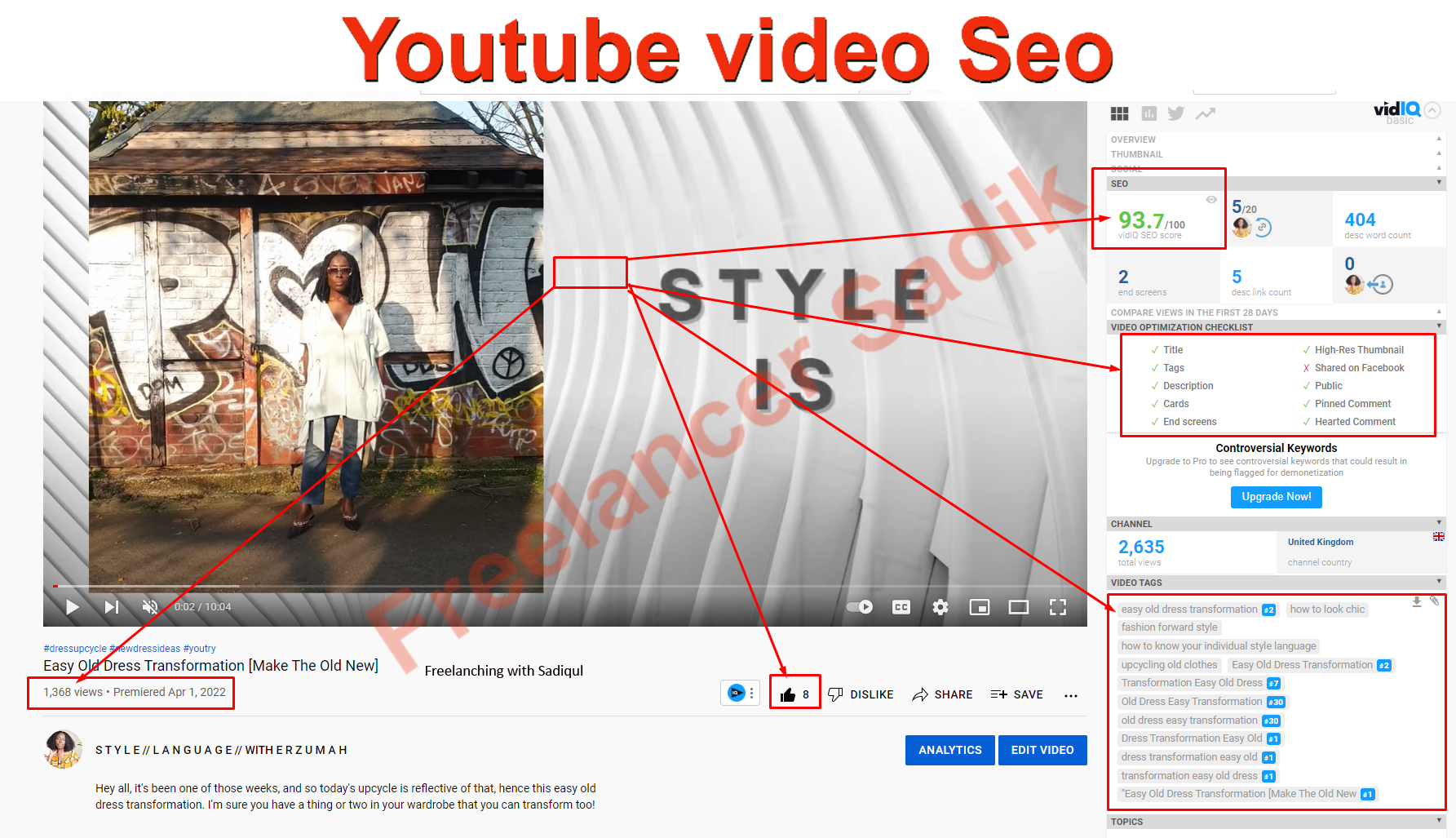Click the 'upcycling old clothes' tag
The image size is (1456, 838).
click(x=1169, y=665)
